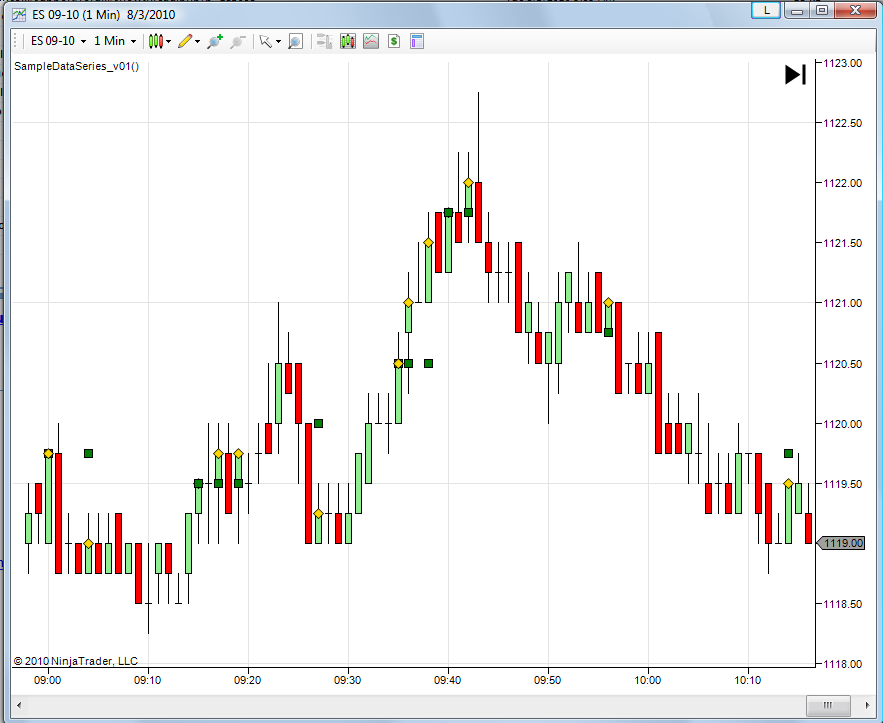The height and width of the screenshot is (723, 883).
Task: Expand the drawing tools dropdown arrow
Action: [197, 42]
